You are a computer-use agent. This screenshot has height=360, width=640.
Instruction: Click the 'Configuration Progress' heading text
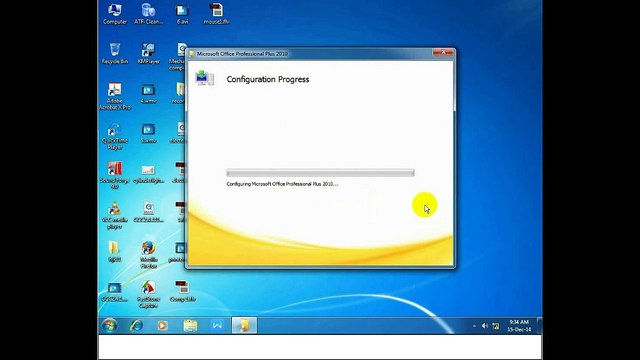tap(268, 79)
